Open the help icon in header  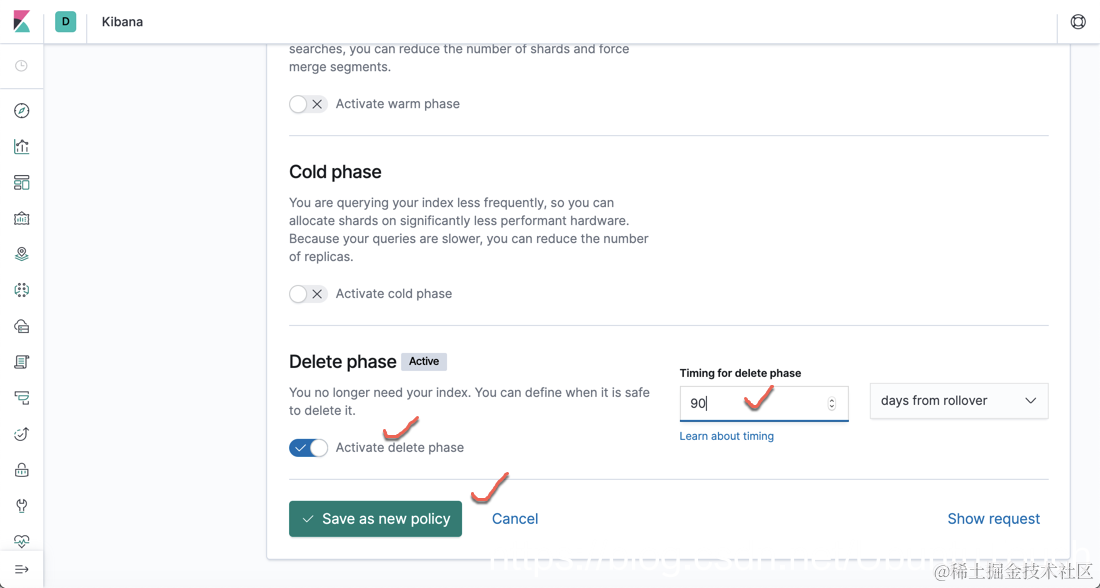pyautogui.click(x=1078, y=22)
